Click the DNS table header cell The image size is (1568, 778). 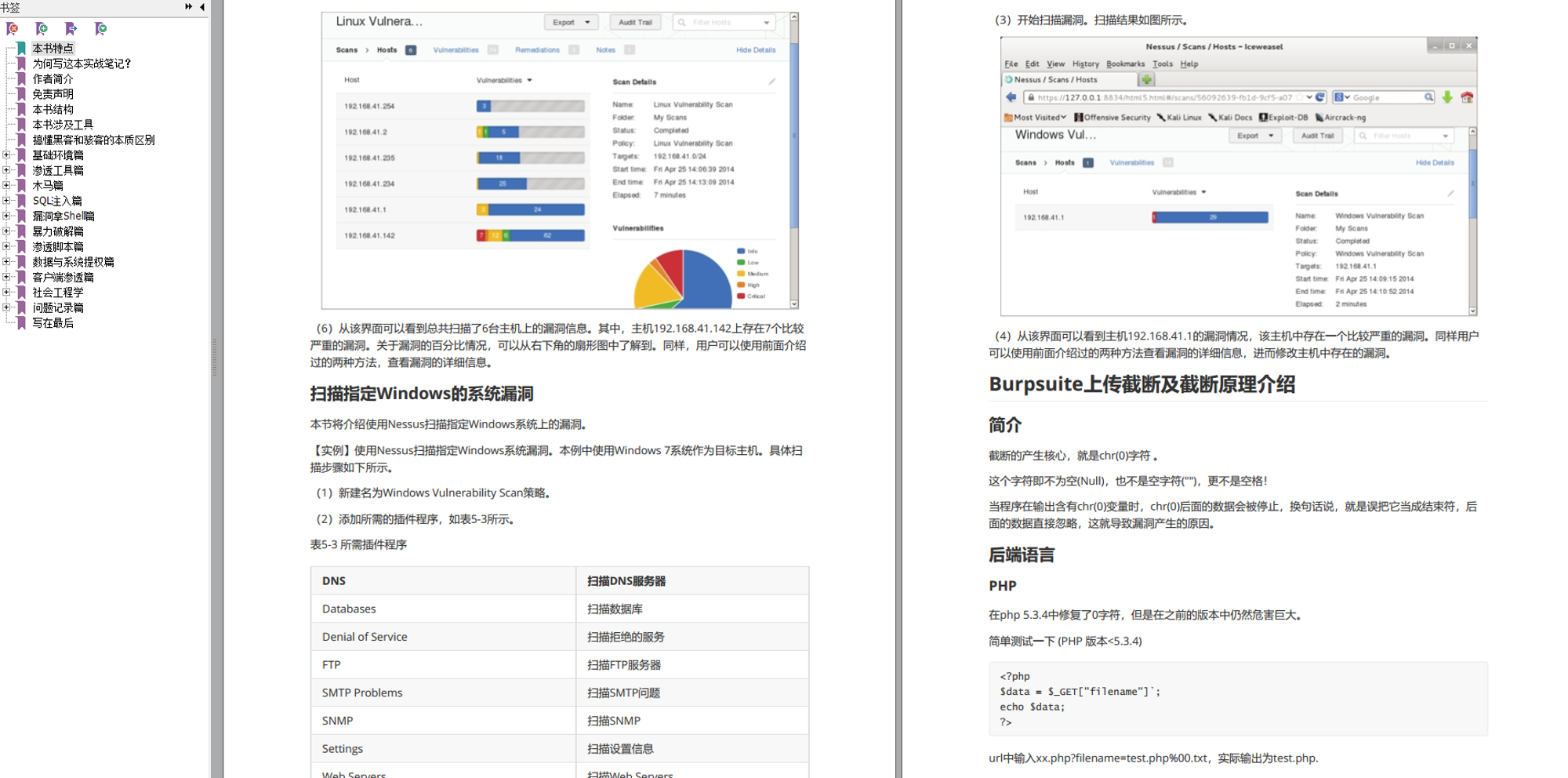pos(443,581)
